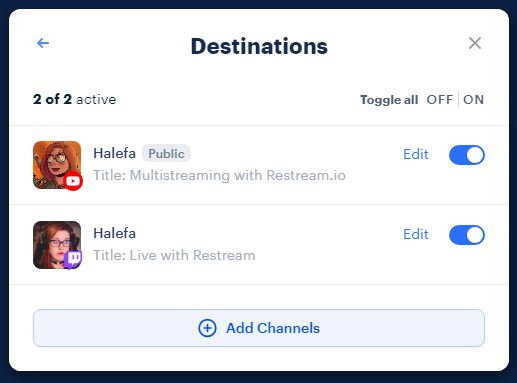517x383 pixels.
Task: Click the plus circle icon in Add Channels
Action: (x=207, y=328)
